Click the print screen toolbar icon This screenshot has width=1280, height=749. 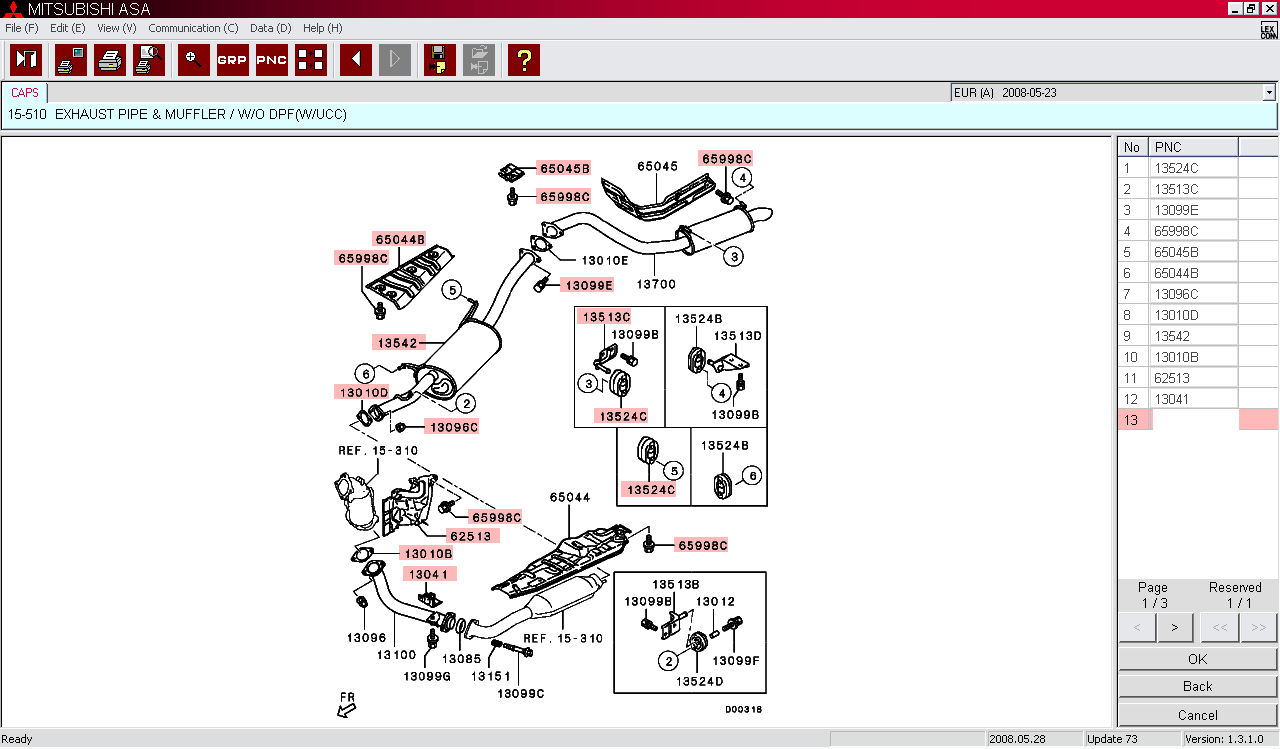click(70, 60)
